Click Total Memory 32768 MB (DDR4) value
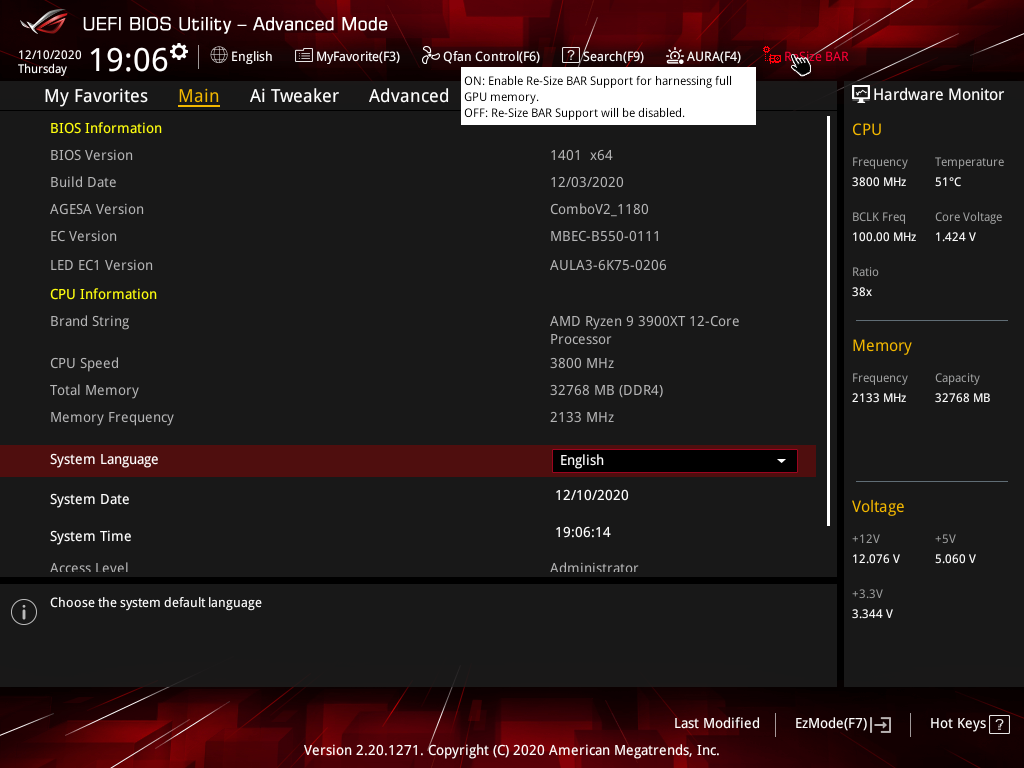Screen dimensions: 1024x768 (x=606, y=391)
